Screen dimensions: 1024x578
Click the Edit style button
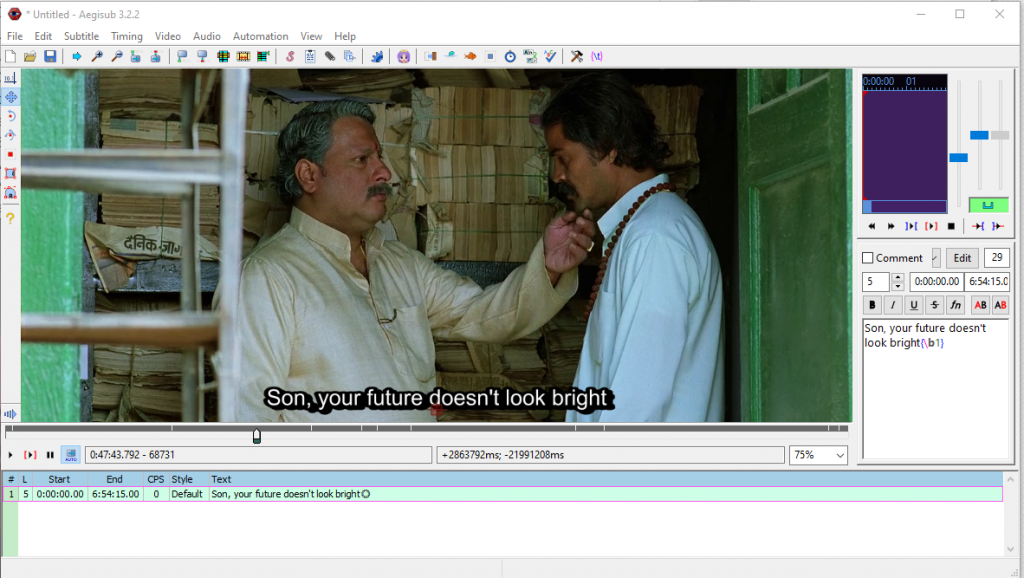[962, 258]
